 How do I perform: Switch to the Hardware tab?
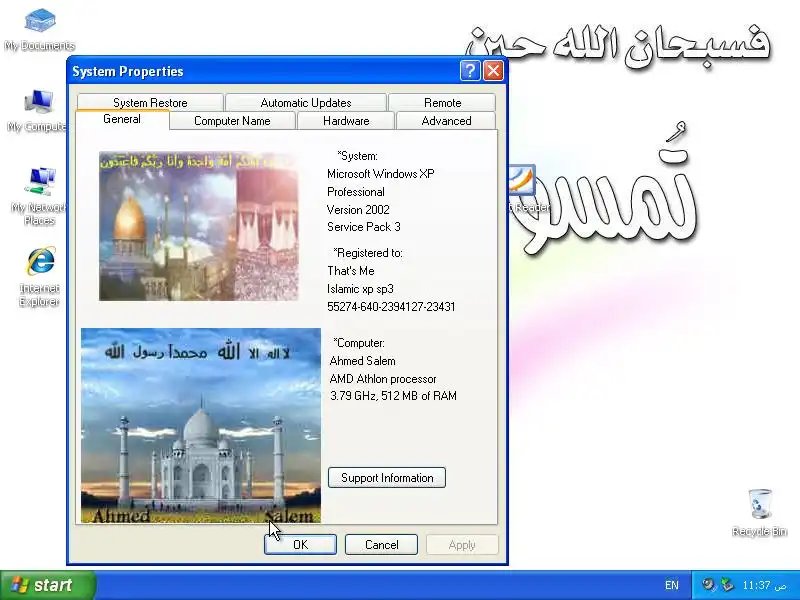(346, 121)
